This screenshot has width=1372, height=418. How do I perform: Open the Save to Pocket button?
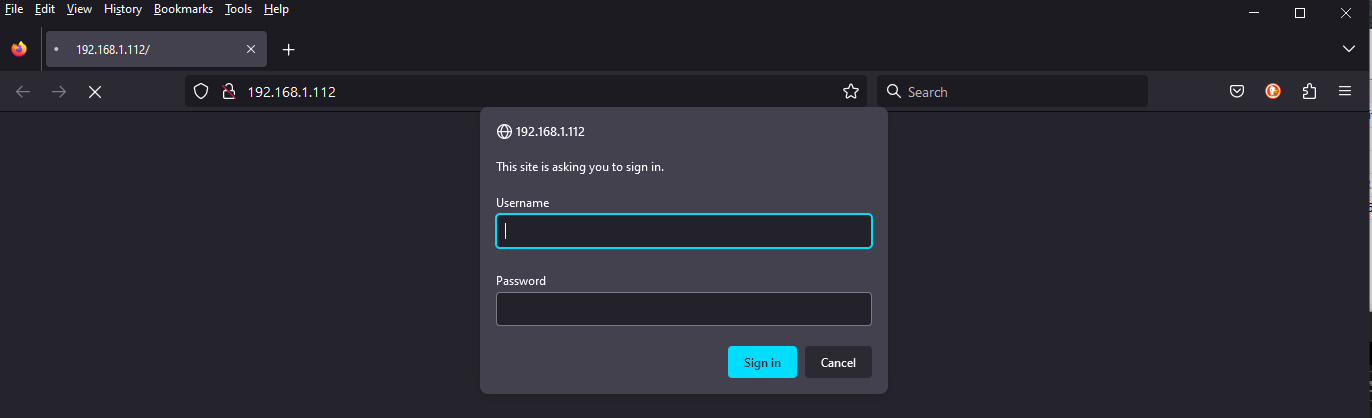[x=1237, y=92]
